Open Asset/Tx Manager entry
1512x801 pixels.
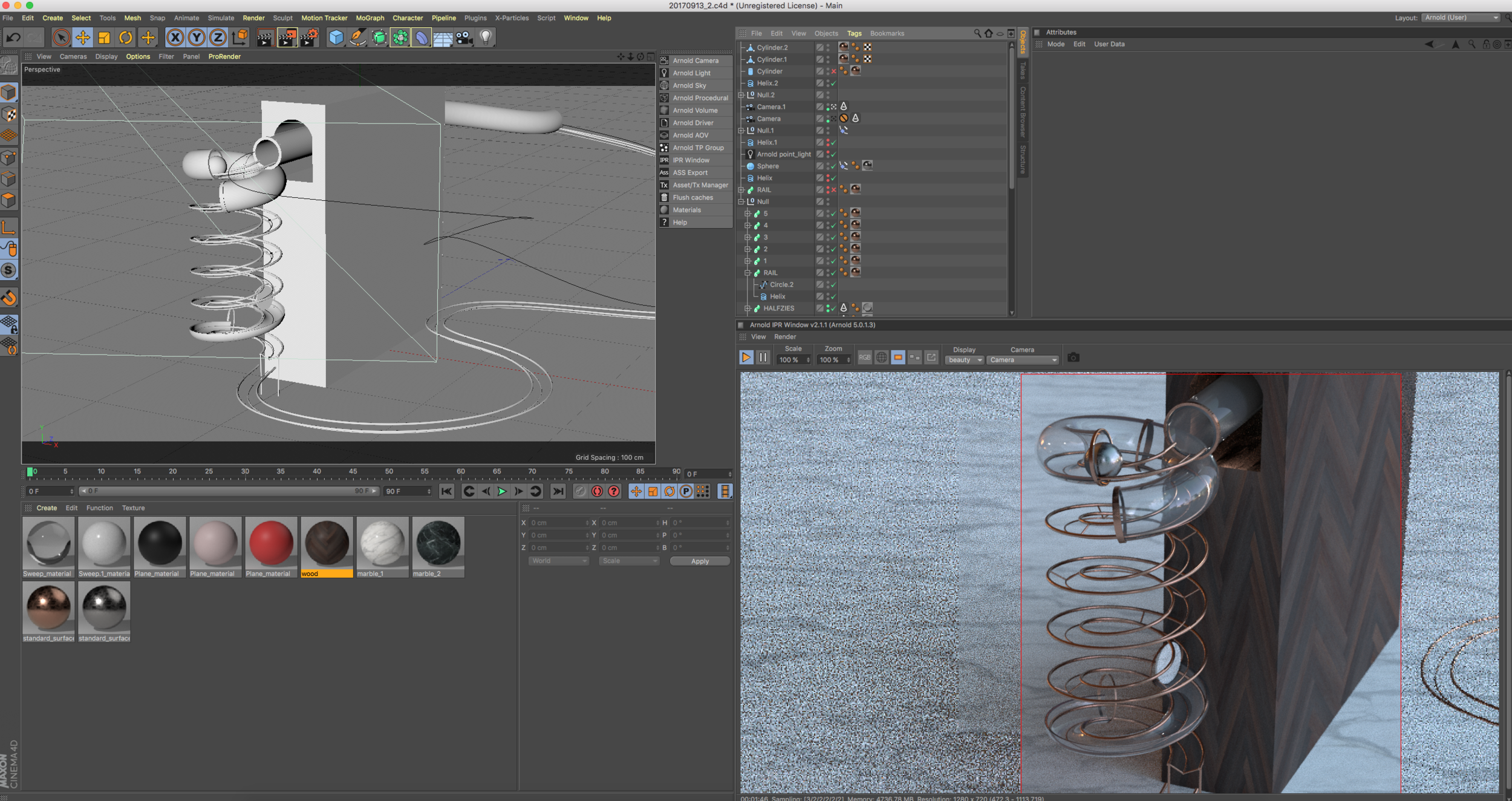[696, 185]
